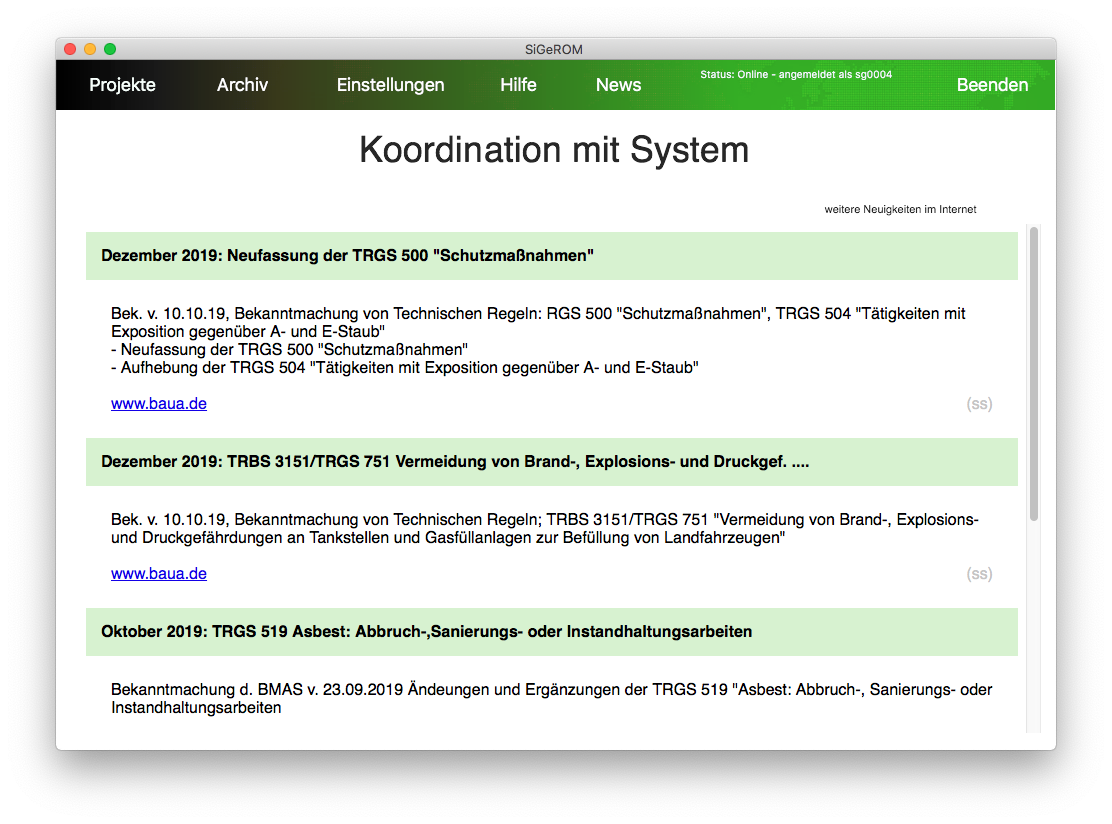Click Beenden to quit the application
Image resolution: width=1112 pixels, height=824 pixels.
coord(992,85)
